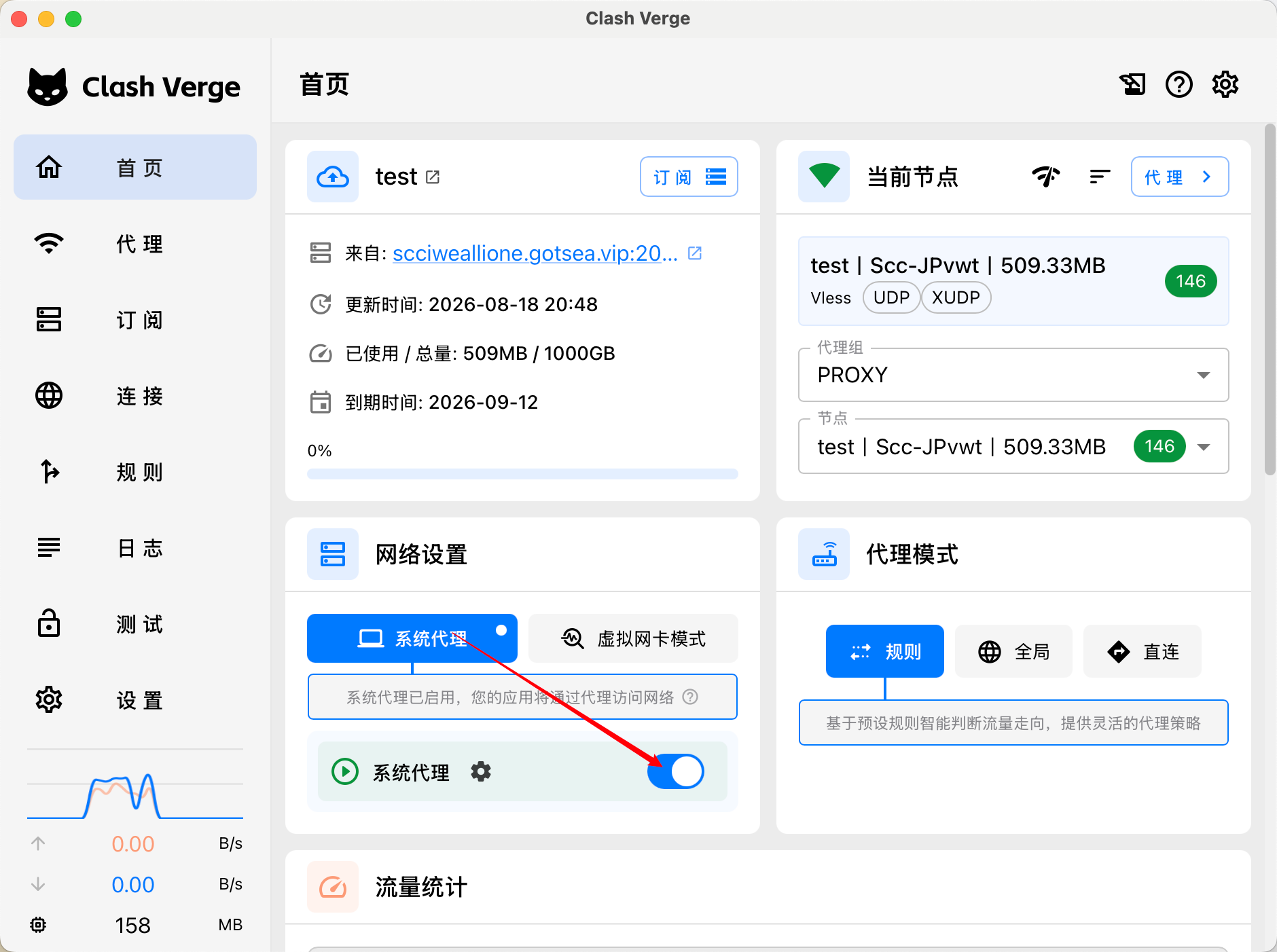The height and width of the screenshot is (952, 1277).
Task: Toggle the 系统代理 switch off
Action: [x=676, y=771]
